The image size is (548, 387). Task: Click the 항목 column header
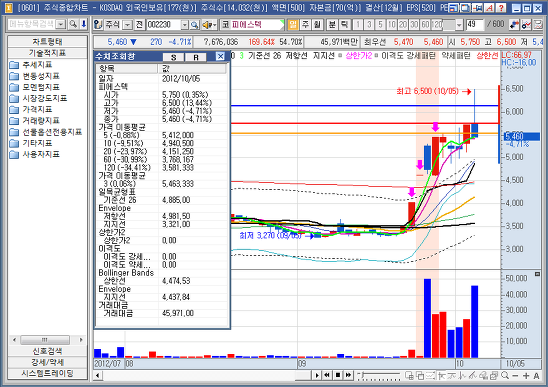pos(127,69)
